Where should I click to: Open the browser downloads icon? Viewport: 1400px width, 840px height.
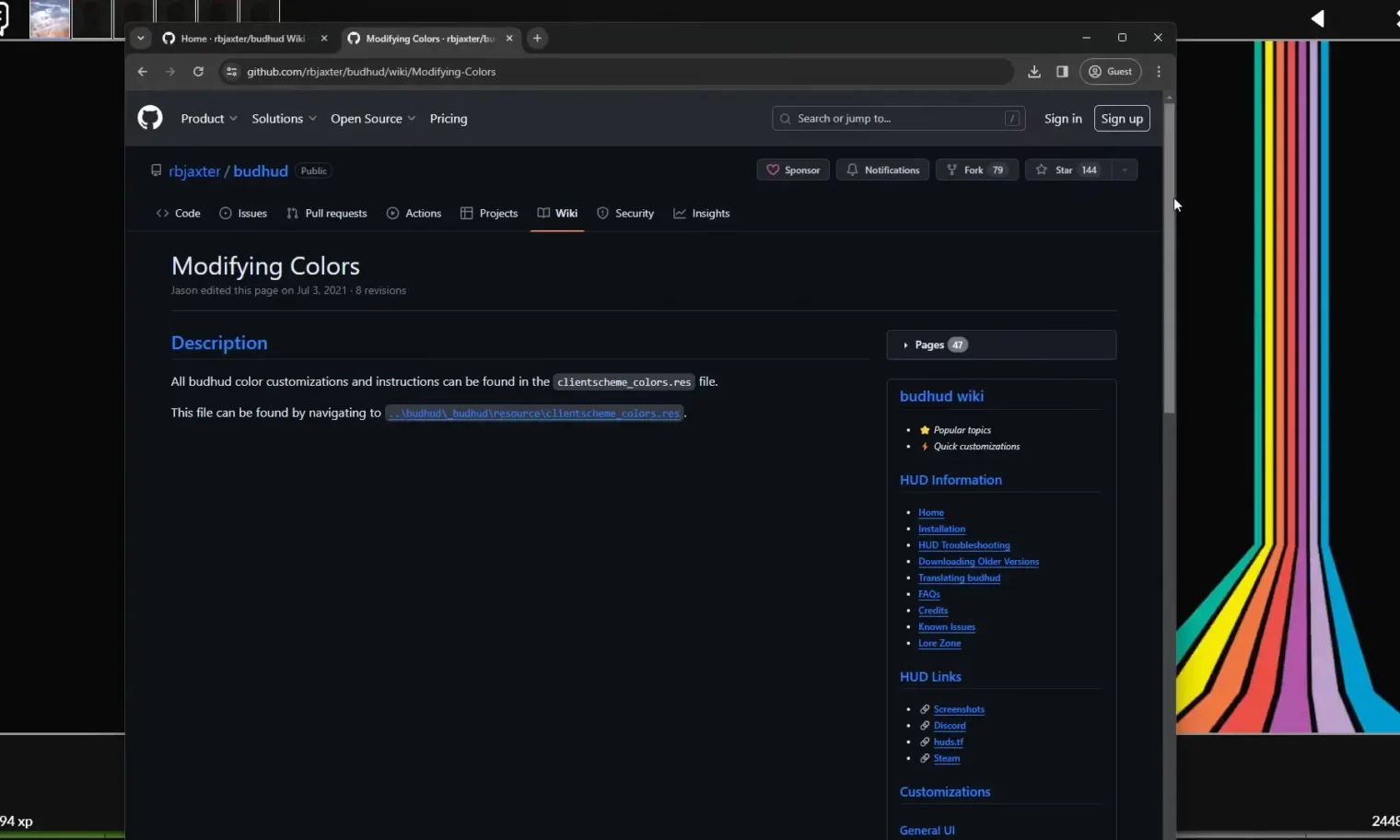pyautogui.click(x=1034, y=71)
